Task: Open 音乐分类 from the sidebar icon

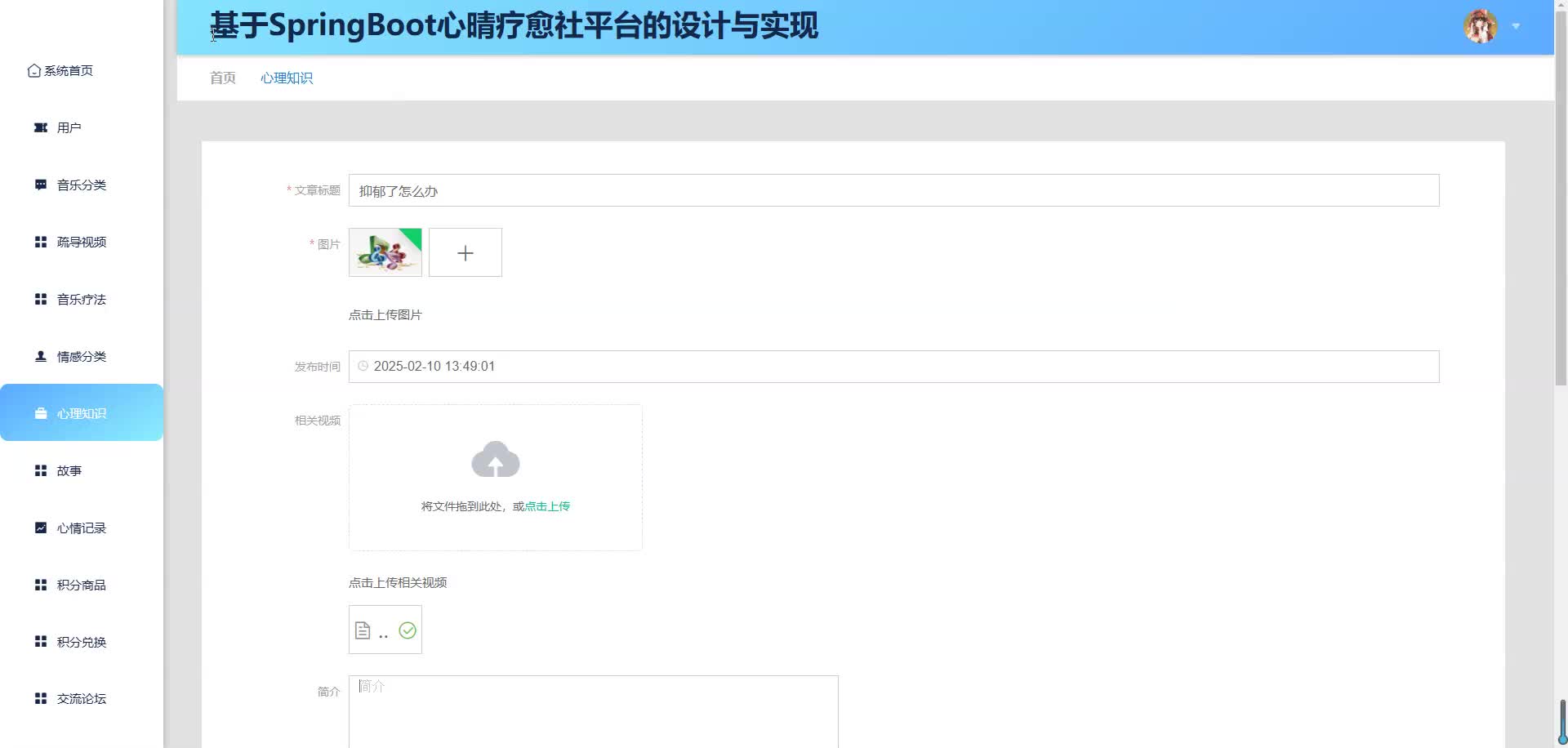Action: point(40,185)
